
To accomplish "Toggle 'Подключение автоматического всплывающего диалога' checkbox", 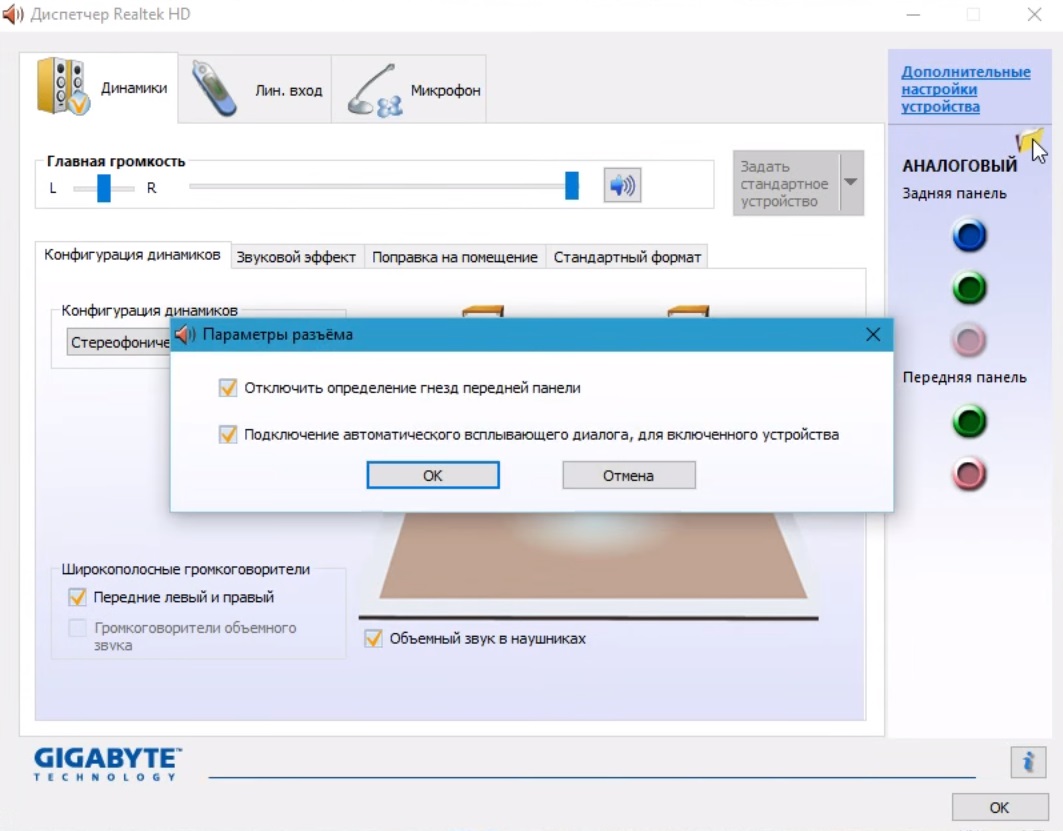I will coord(228,435).
